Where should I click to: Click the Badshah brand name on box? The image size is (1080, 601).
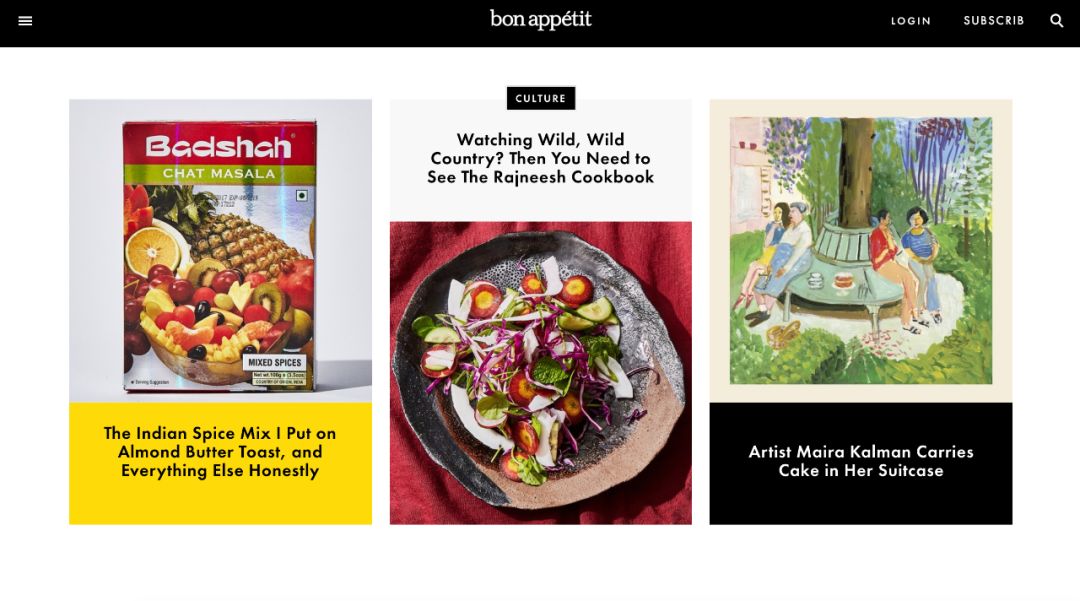(x=218, y=146)
